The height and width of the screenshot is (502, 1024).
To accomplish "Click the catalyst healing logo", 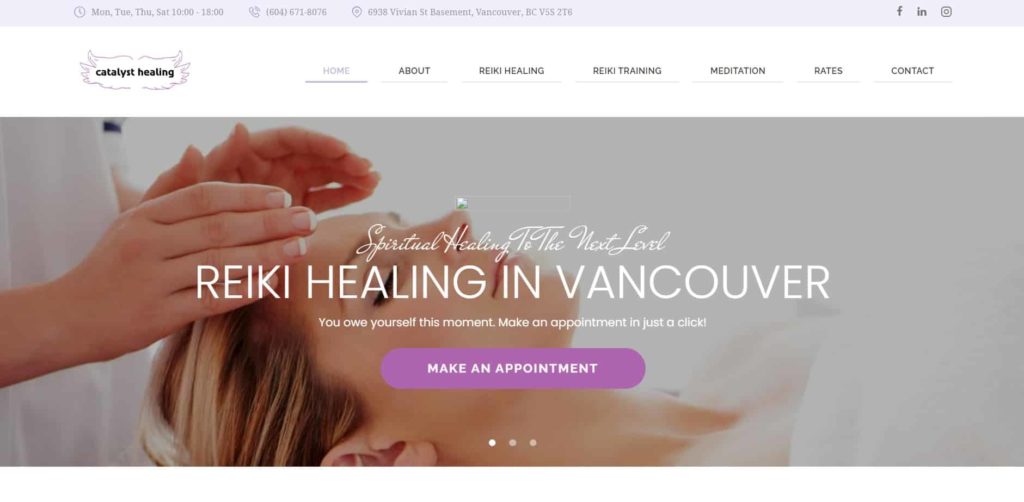I will pos(135,71).
